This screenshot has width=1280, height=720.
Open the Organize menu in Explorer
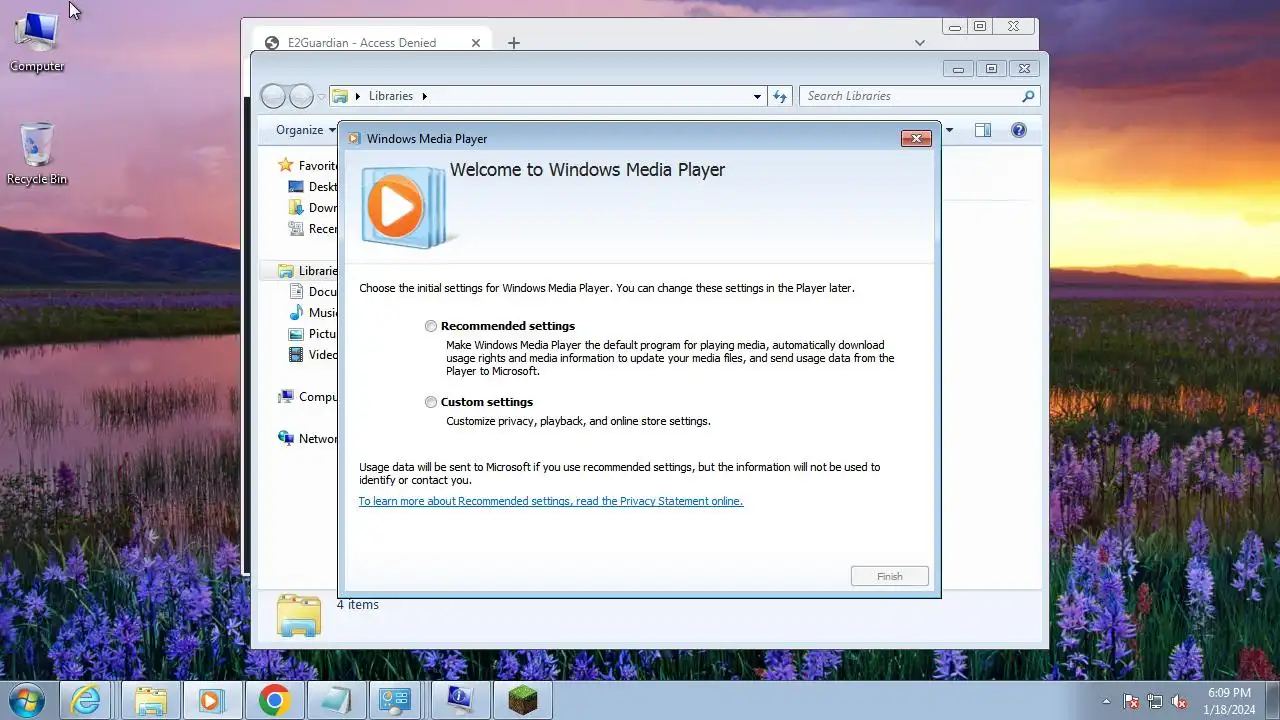(306, 130)
